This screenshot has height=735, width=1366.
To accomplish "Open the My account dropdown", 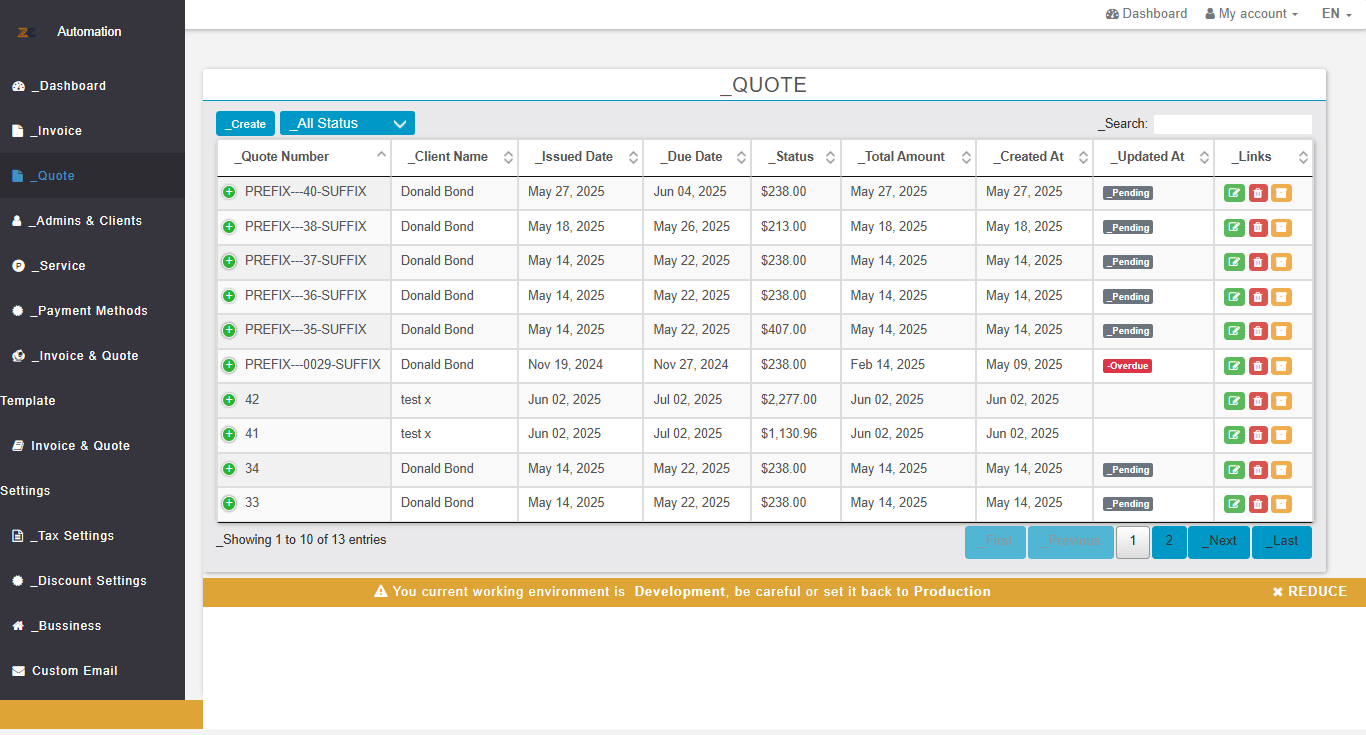I will click(x=1251, y=14).
